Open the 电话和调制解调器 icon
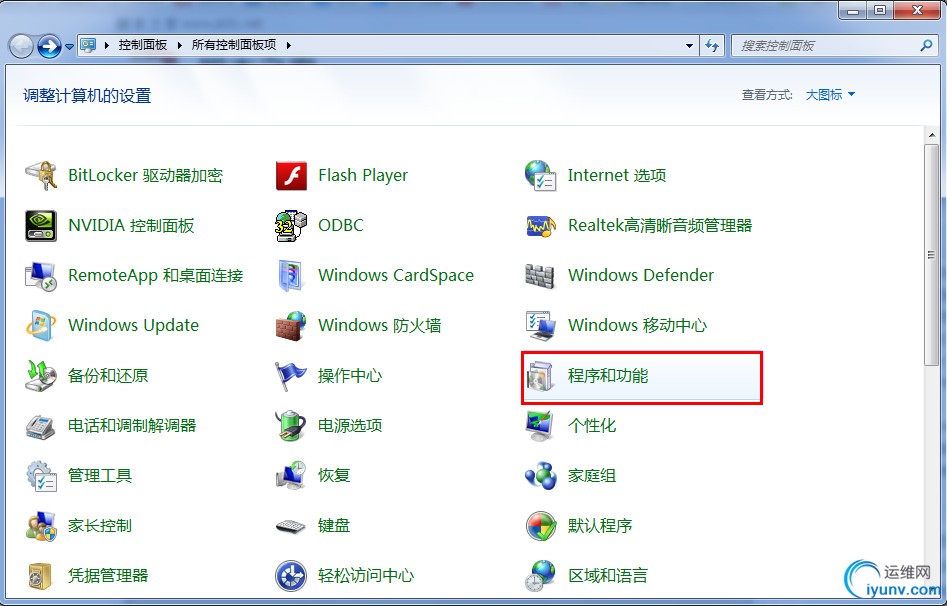The width and height of the screenshot is (947, 606). [x=40, y=426]
